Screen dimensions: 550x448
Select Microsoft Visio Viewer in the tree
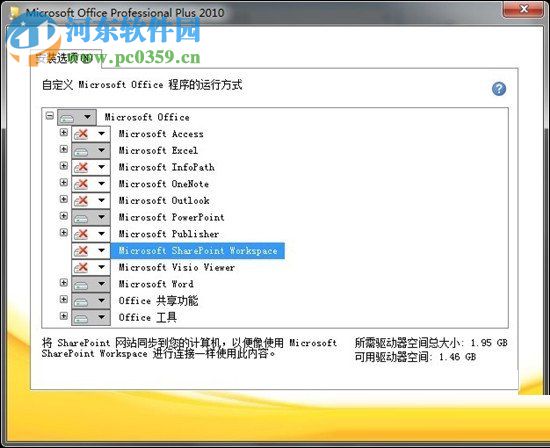tap(177, 267)
